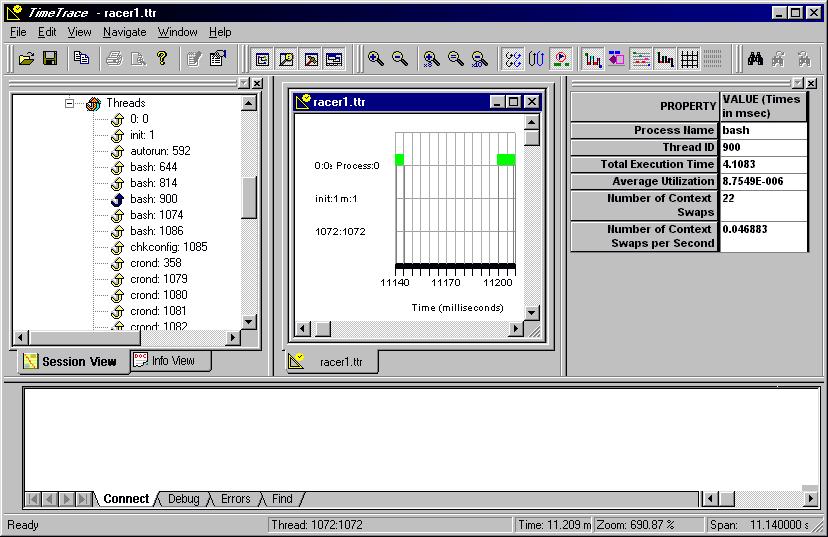Switch to the Errors output tab
The width and height of the screenshot is (828, 537).
click(x=236, y=499)
